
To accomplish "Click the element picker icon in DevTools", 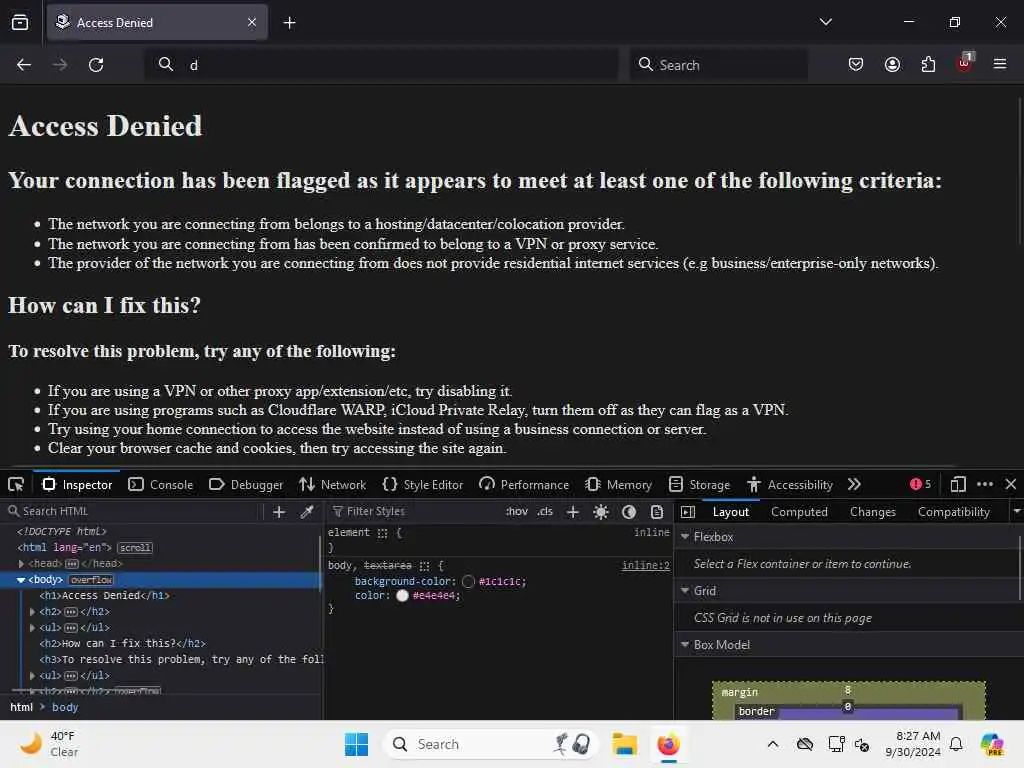I will click(x=16, y=485).
